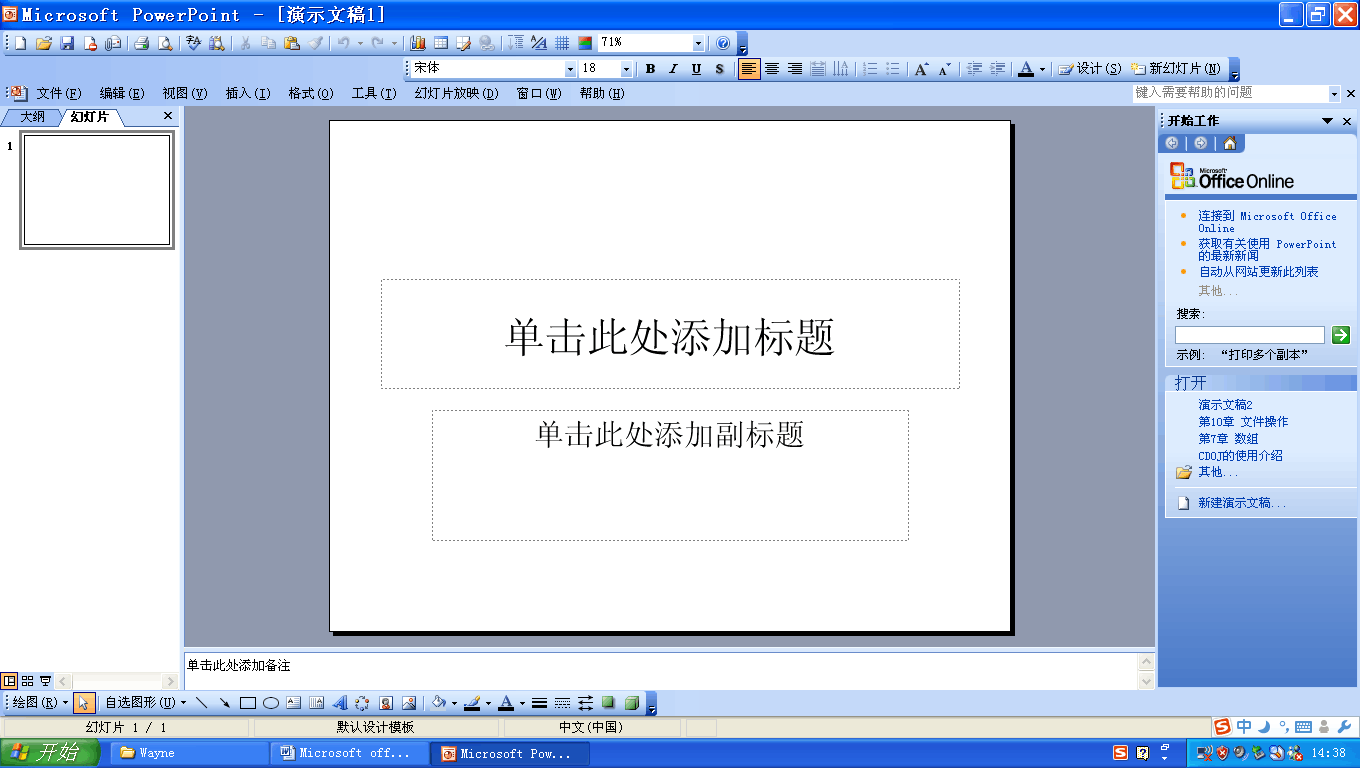Insert a chart with the chart icon
The width and height of the screenshot is (1360, 768).
pos(418,43)
